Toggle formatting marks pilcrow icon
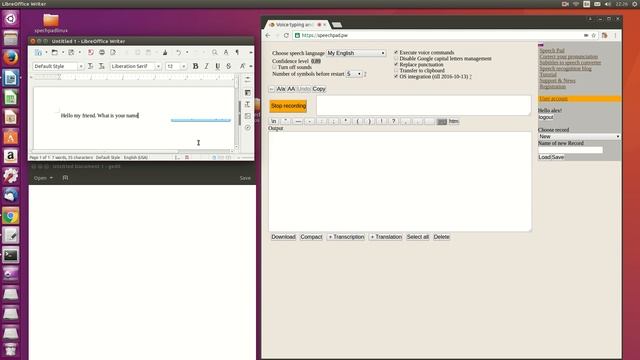This screenshot has width=640, height=360. click(237, 52)
